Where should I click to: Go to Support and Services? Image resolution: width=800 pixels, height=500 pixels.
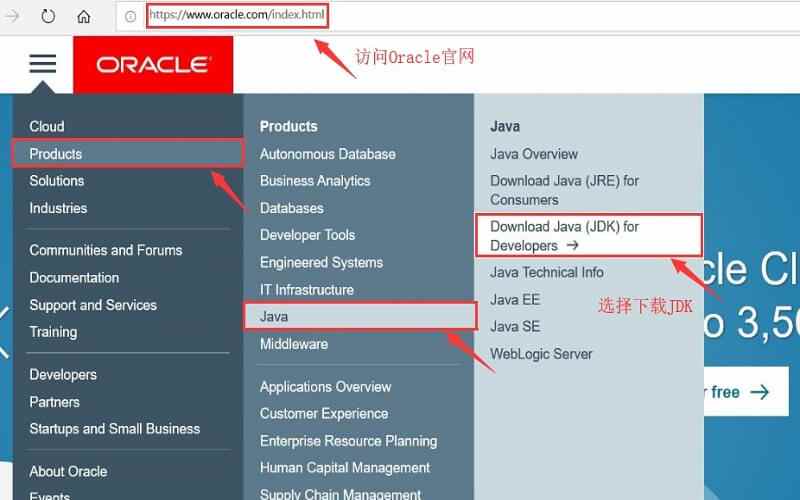pos(93,305)
